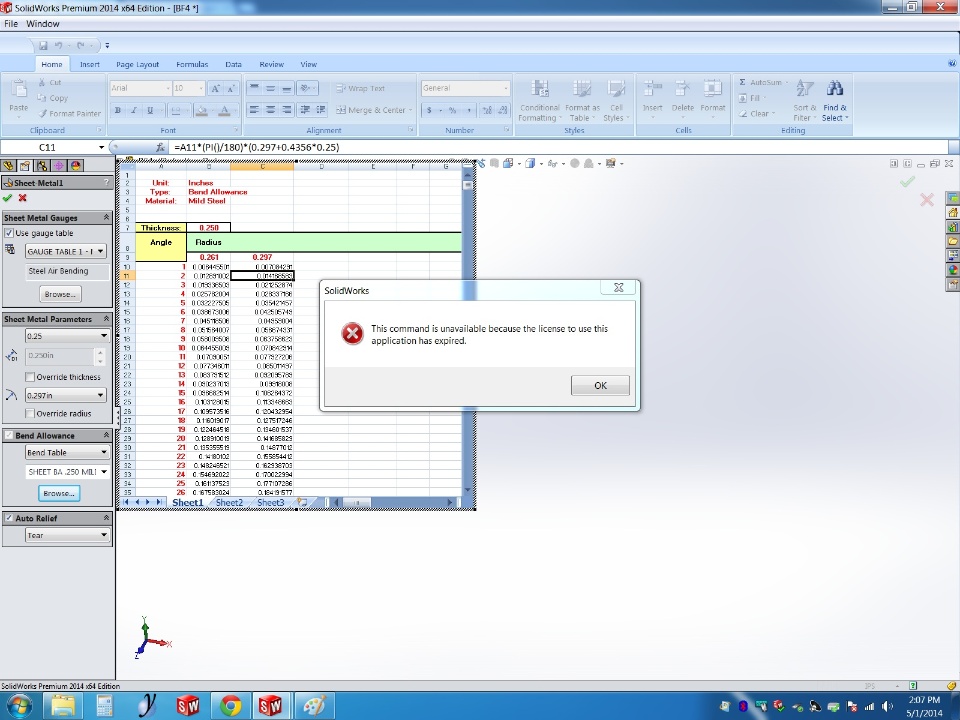
Task: Enable the Override thickness checkbox
Action: [29, 377]
